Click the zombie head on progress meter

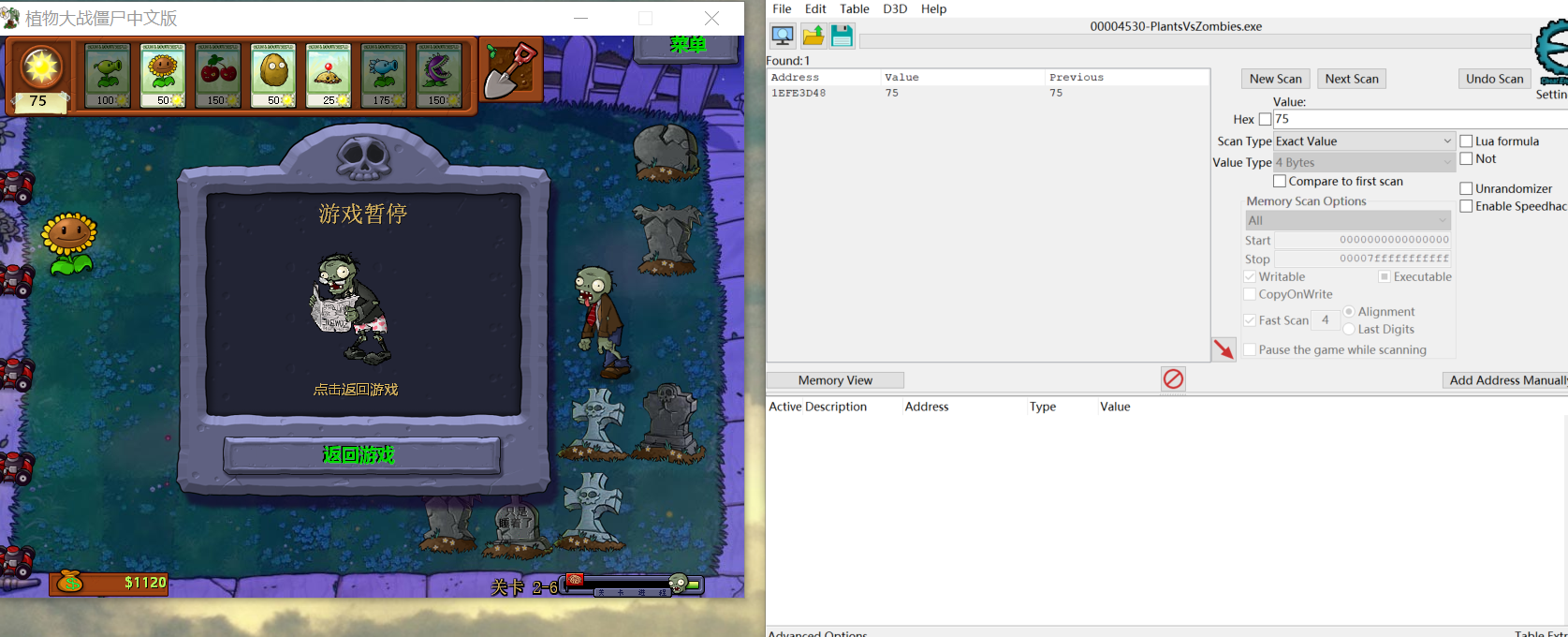point(678,585)
